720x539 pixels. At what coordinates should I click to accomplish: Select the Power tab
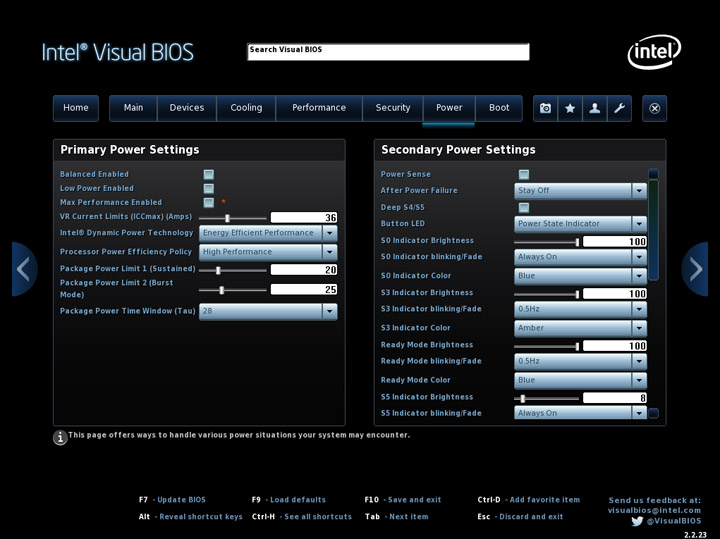tap(449, 108)
